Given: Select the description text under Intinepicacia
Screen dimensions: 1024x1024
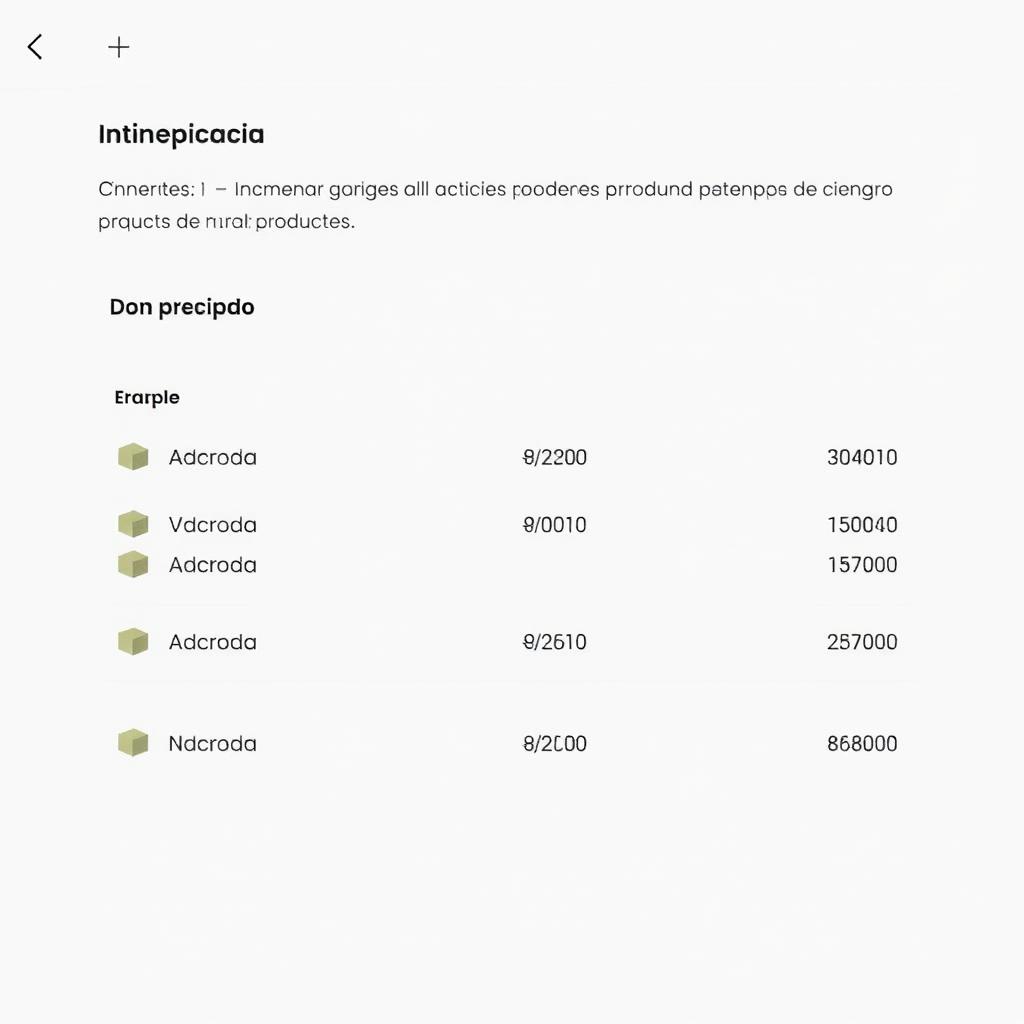Looking at the screenshot, I should pos(494,203).
